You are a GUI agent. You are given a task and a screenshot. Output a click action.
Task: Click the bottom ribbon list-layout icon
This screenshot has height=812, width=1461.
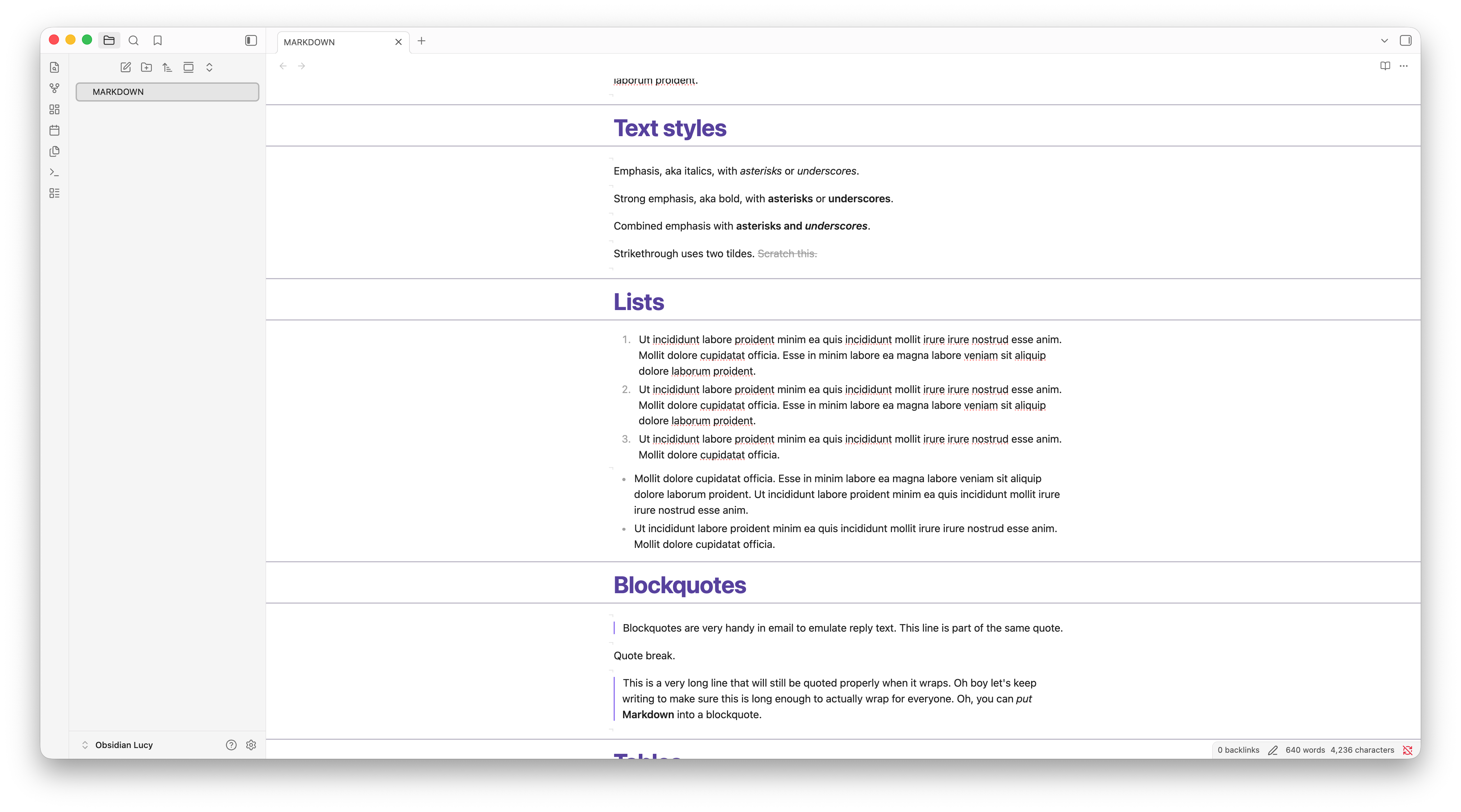[x=54, y=193]
